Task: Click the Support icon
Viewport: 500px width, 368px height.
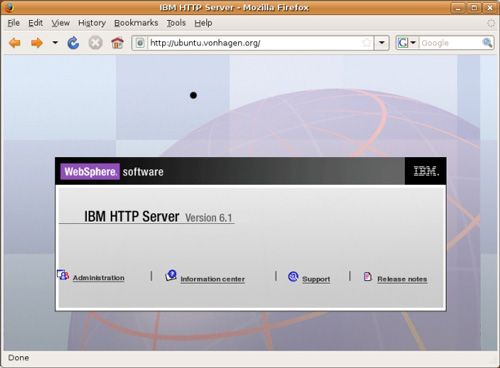Action: tap(293, 276)
